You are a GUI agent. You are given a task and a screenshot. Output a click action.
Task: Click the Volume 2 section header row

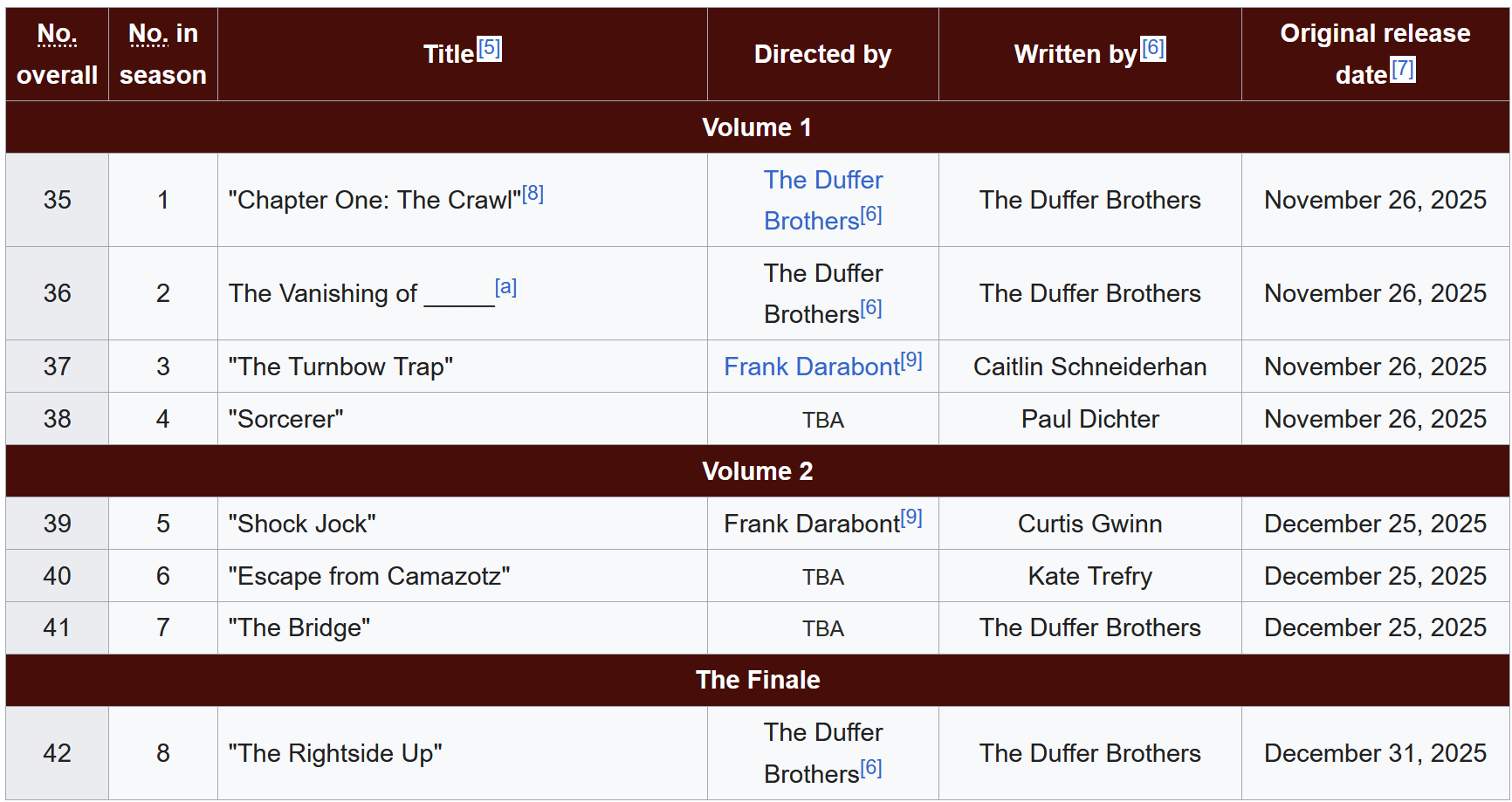coord(757,471)
